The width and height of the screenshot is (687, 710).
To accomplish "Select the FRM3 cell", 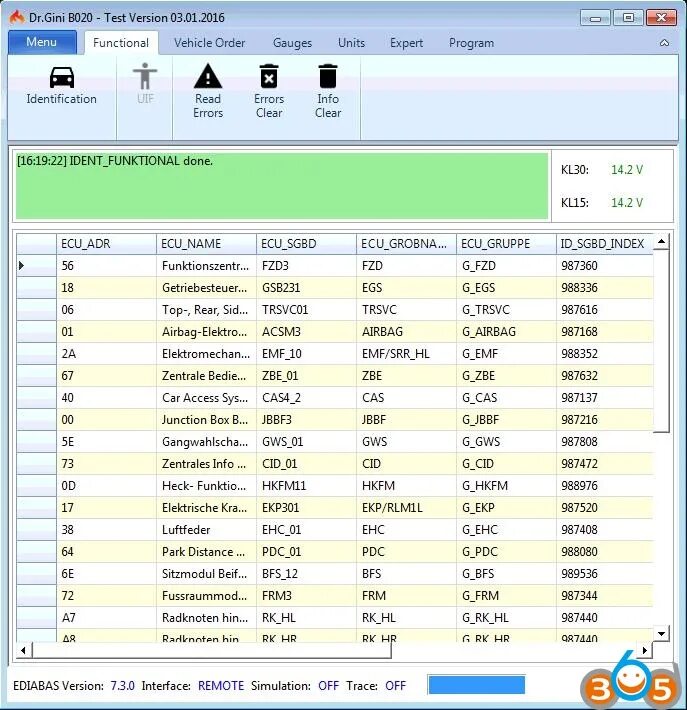I will (307, 596).
